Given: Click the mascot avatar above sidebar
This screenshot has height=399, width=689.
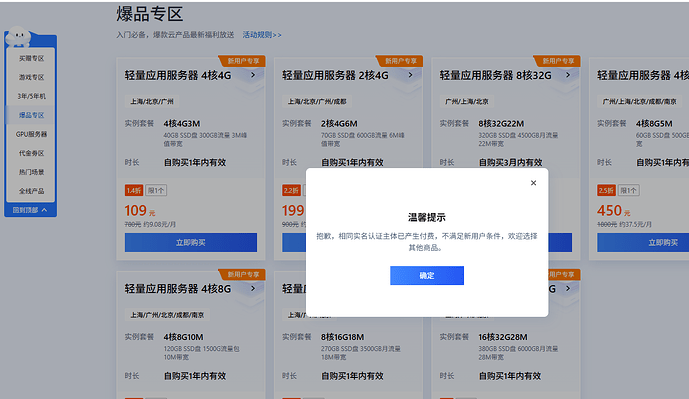Looking at the screenshot, I should (x=18, y=36).
